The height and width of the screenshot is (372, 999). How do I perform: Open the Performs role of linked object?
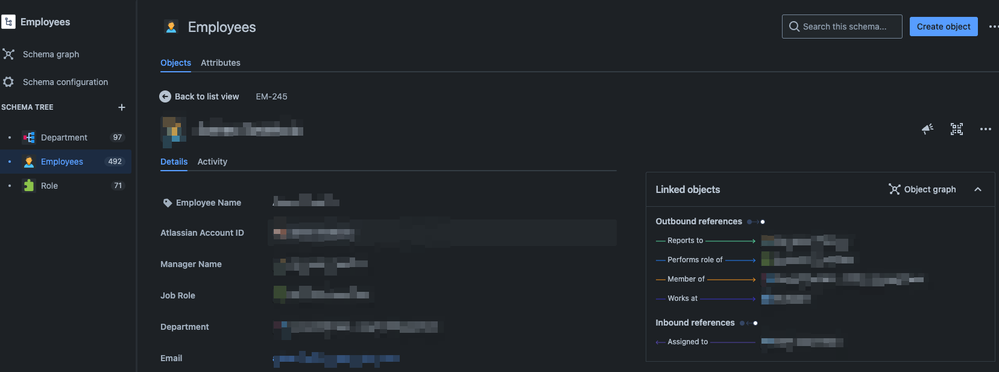point(807,260)
